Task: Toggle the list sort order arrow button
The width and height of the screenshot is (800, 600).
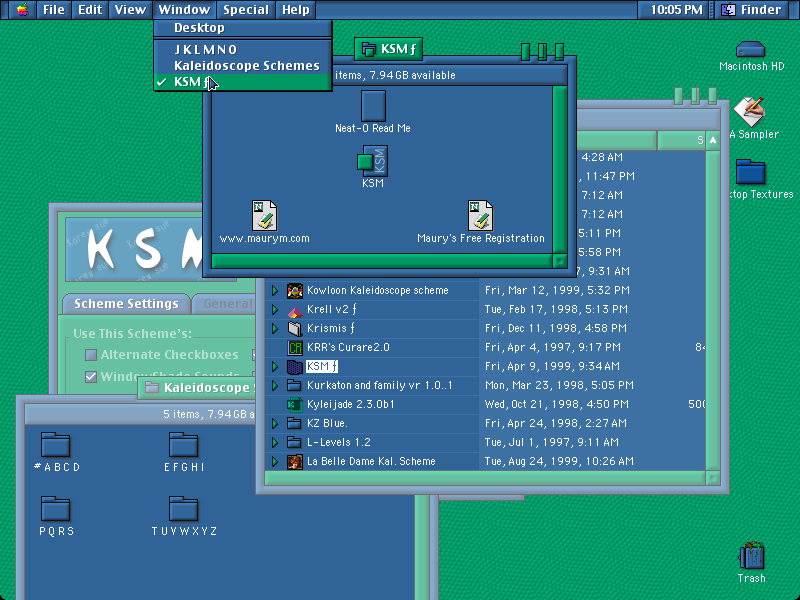Action: [x=713, y=140]
